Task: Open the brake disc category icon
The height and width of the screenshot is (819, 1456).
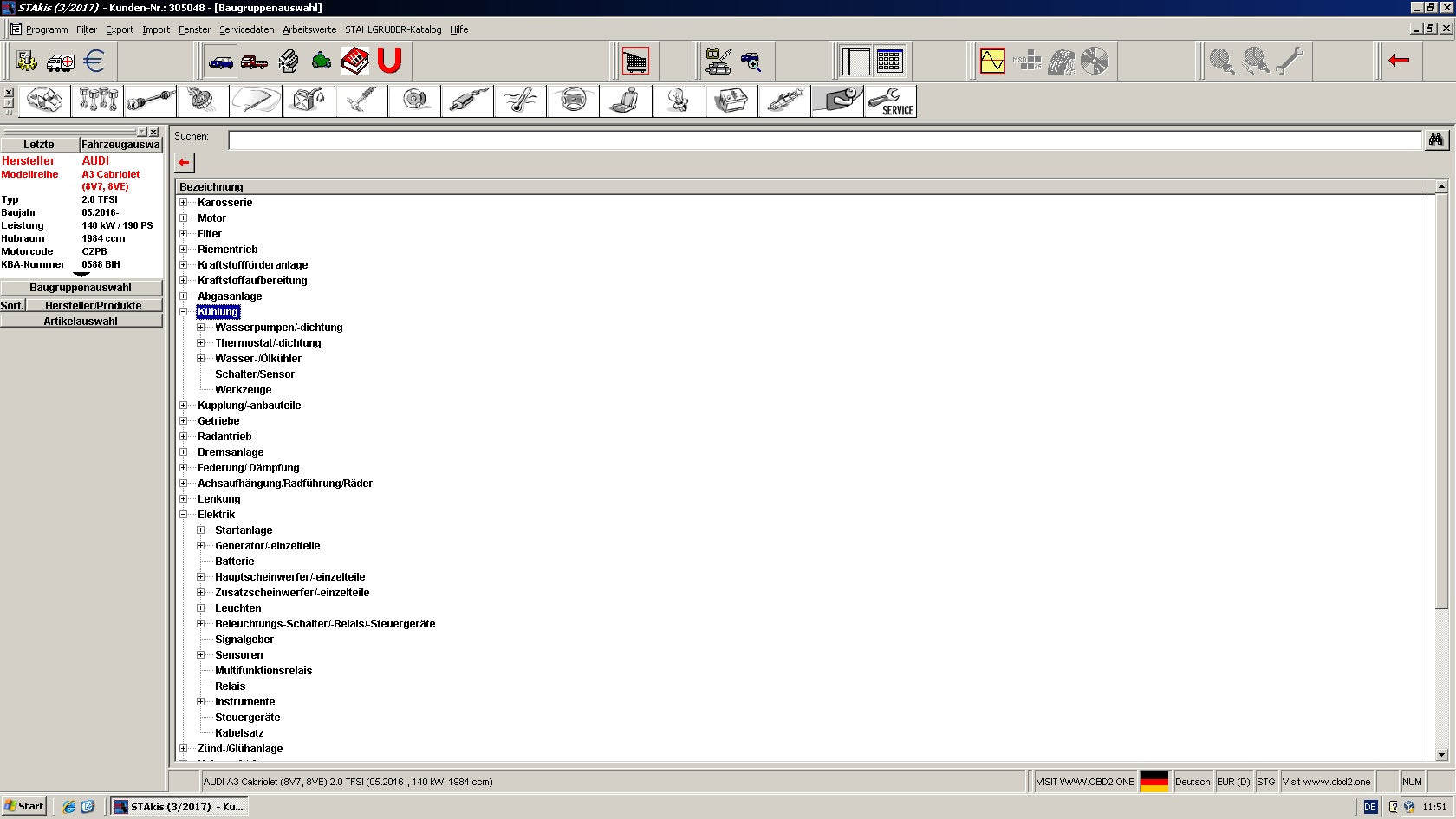Action: [x=414, y=101]
